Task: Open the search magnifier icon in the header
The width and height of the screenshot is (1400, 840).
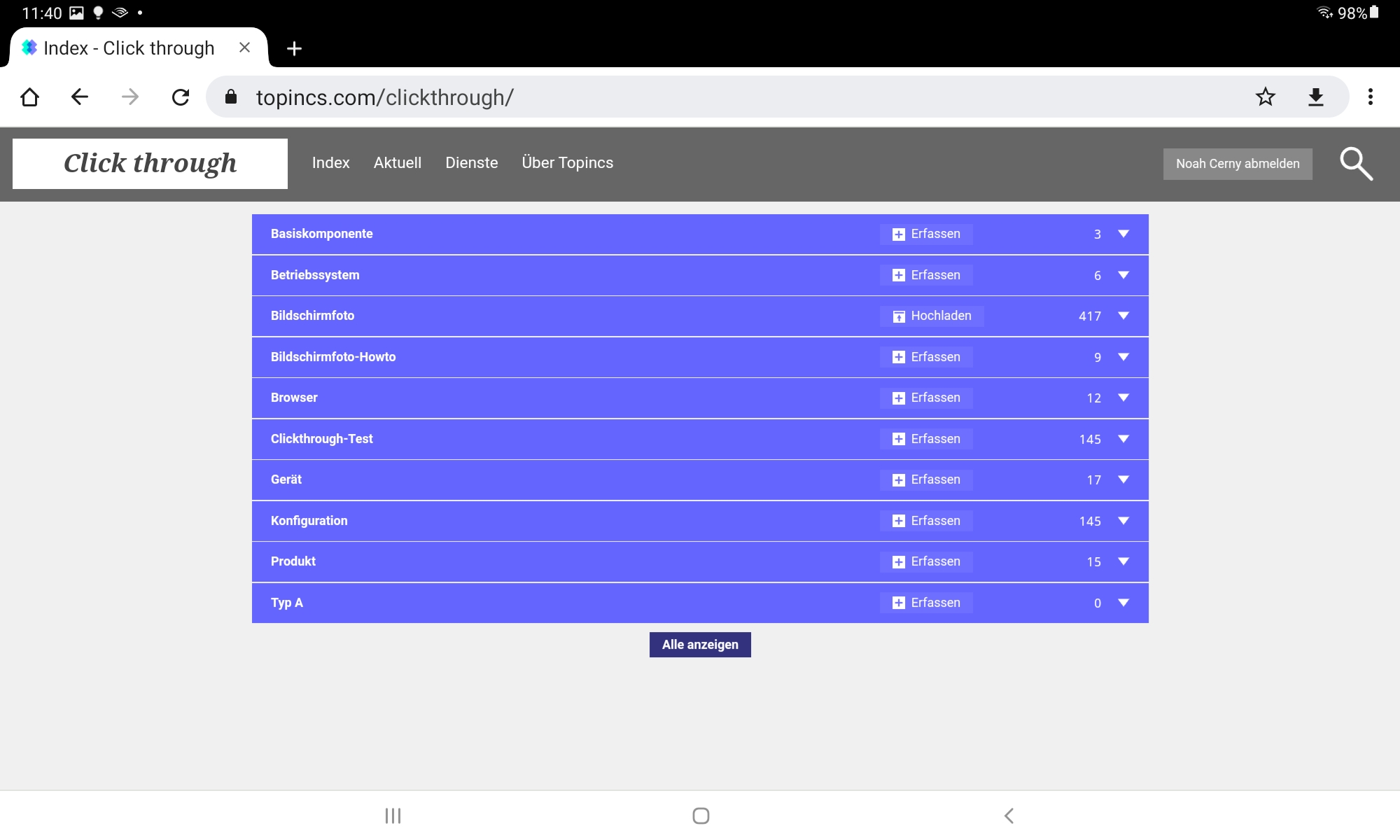Action: coord(1357,163)
